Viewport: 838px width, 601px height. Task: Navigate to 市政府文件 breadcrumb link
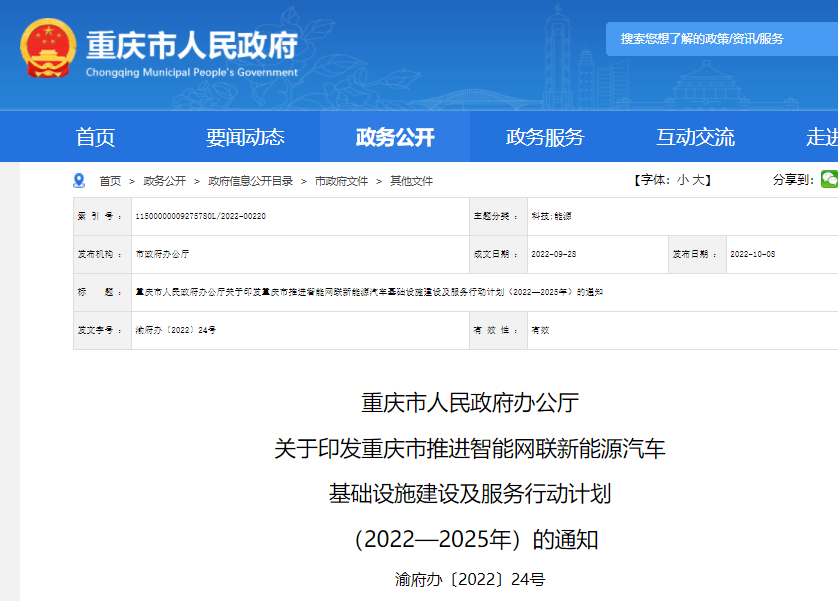tap(341, 181)
